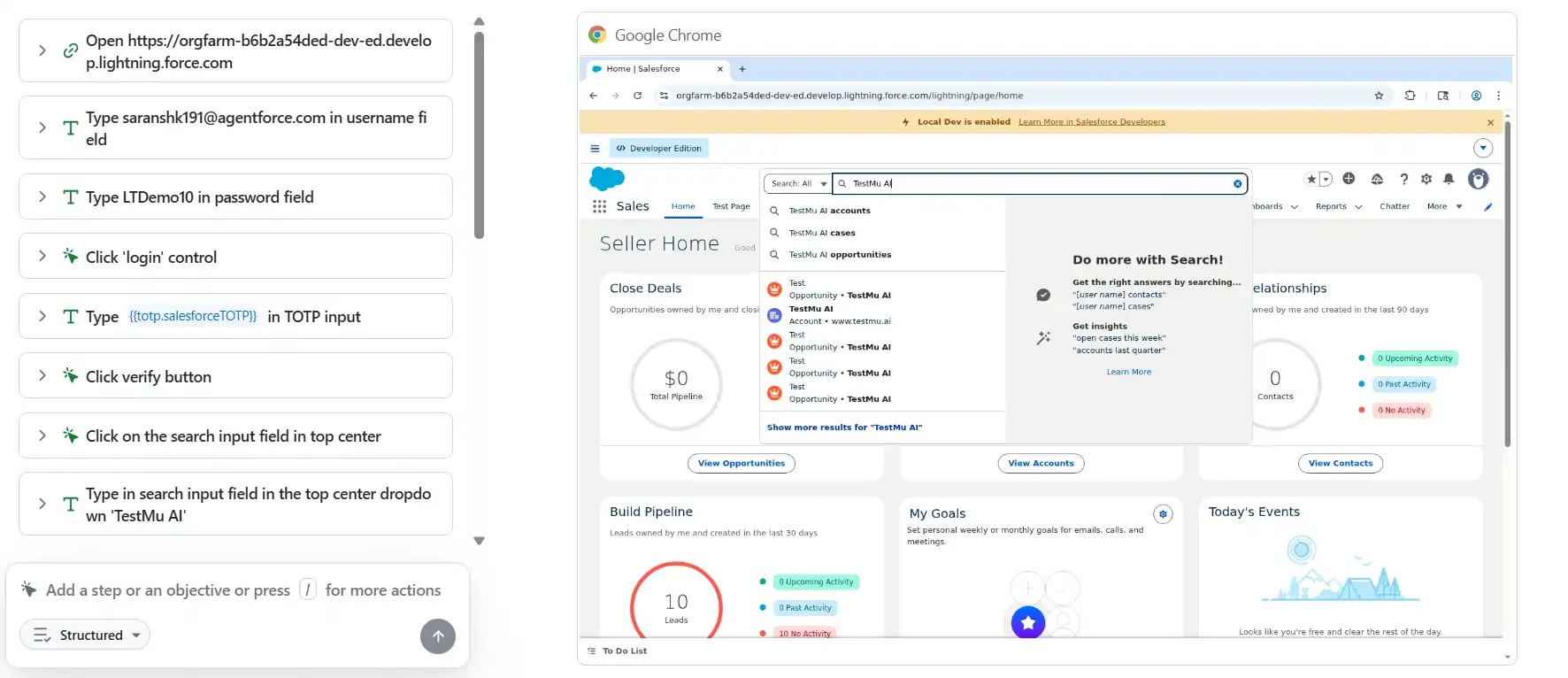
Task: Open My Goals settings gear icon
Action: (x=1163, y=514)
